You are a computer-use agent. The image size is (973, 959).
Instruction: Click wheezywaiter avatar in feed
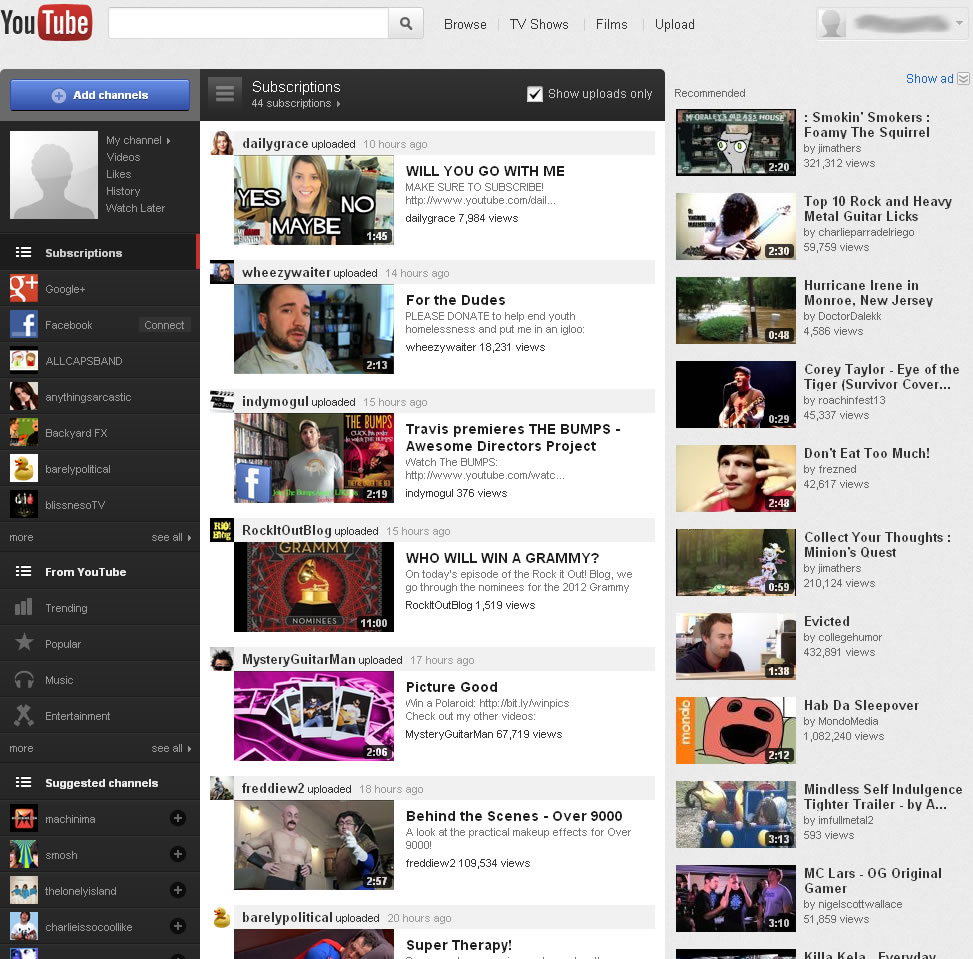(x=222, y=272)
